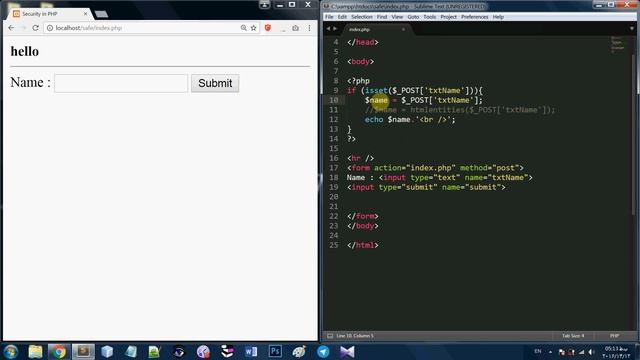Click the Submit button on the page
The width and height of the screenshot is (640, 360).
click(215, 83)
